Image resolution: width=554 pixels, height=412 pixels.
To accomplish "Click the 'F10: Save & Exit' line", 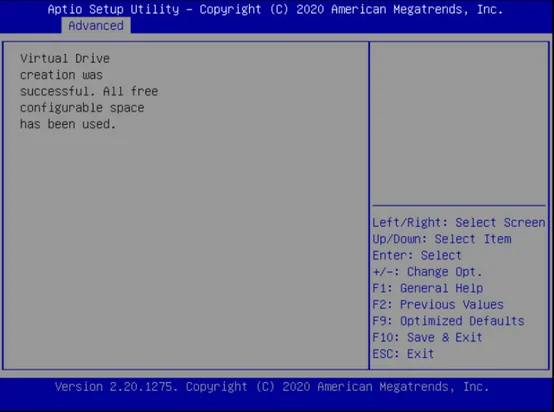I will [x=427, y=337].
